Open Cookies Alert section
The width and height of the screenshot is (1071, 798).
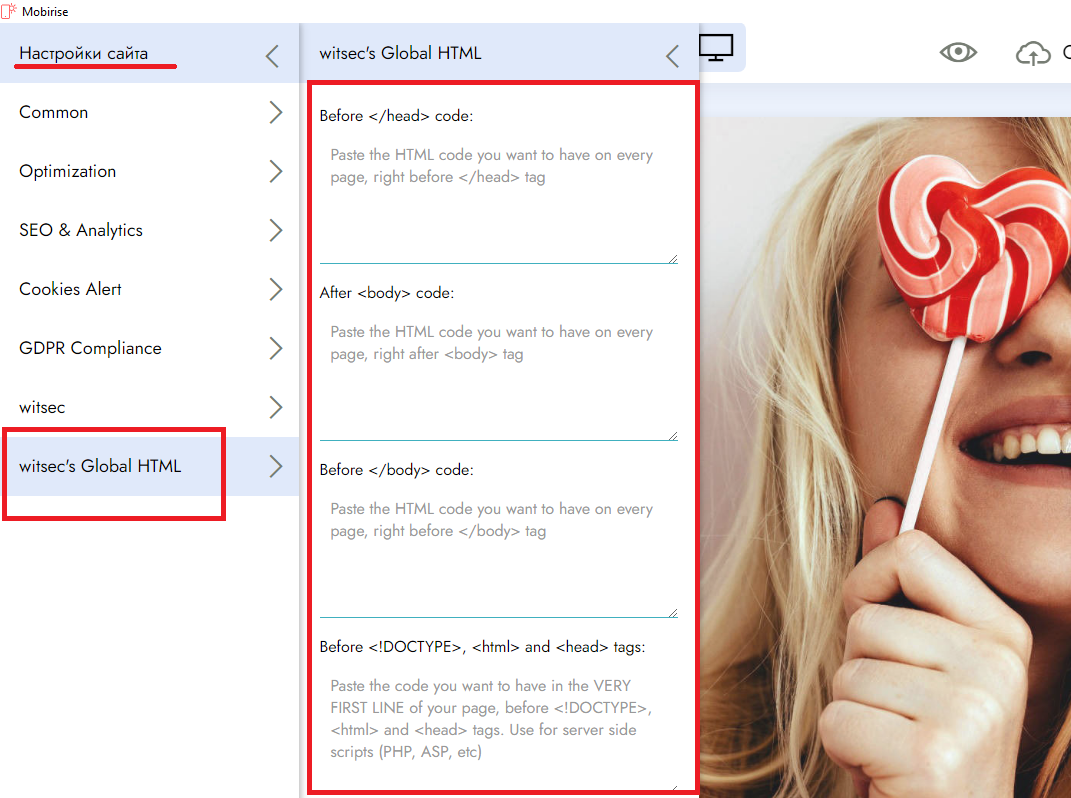pos(150,289)
